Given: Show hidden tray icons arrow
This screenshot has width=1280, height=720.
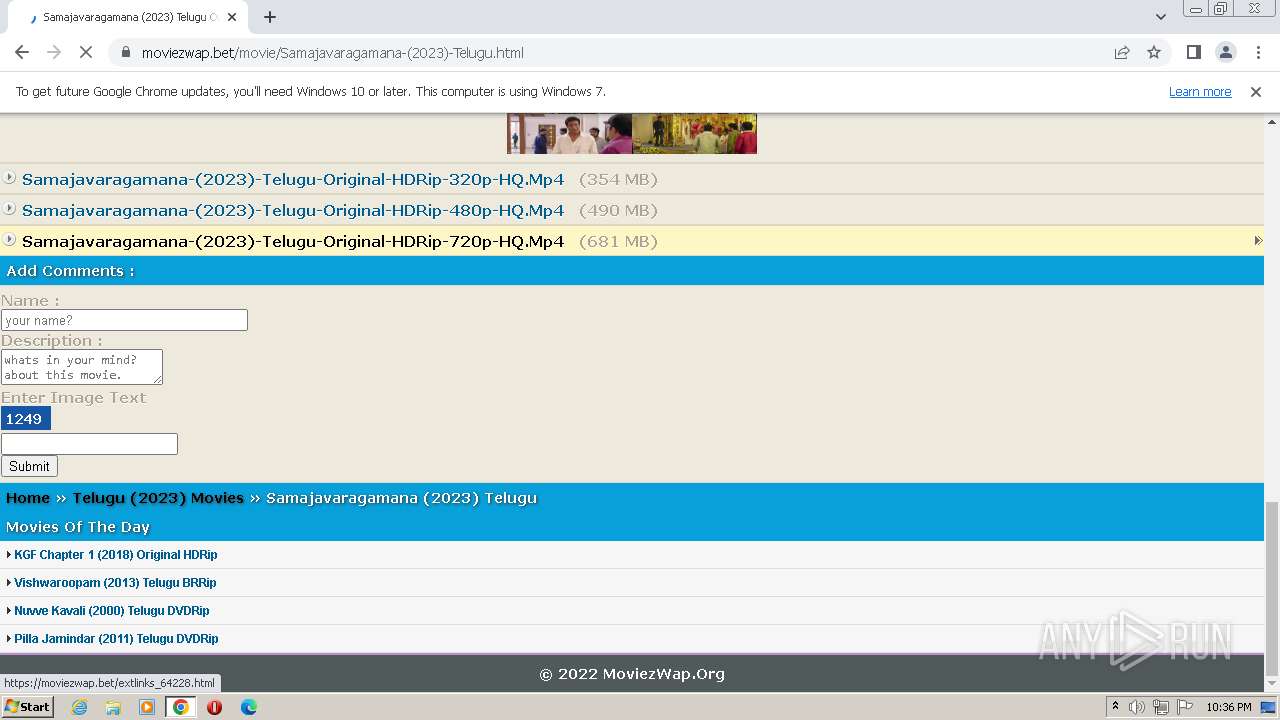Looking at the screenshot, I should click(1115, 707).
